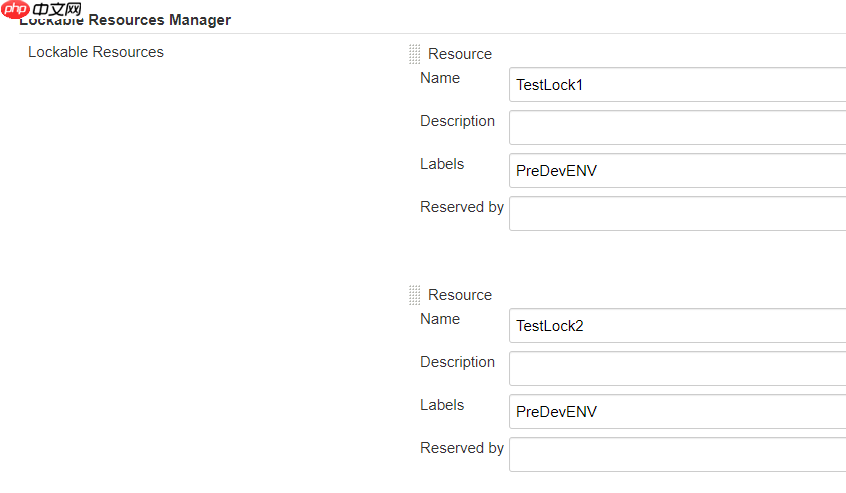Image resolution: width=846 pixels, height=493 pixels.
Task: Click the Name label beside TestLock1
Action: (x=440, y=78)
